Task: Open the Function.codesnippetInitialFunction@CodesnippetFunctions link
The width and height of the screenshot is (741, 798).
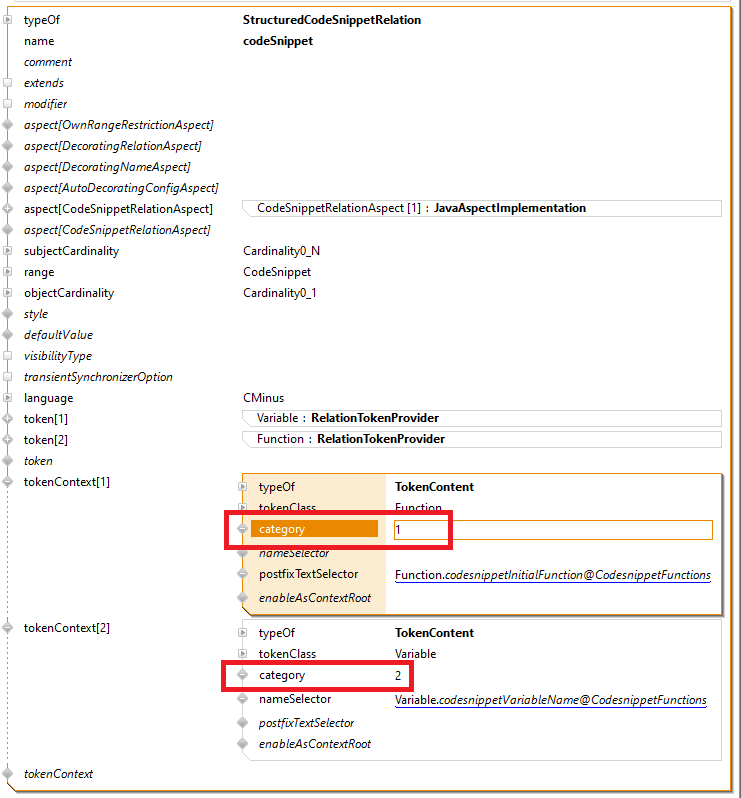Action: point(552,575)
